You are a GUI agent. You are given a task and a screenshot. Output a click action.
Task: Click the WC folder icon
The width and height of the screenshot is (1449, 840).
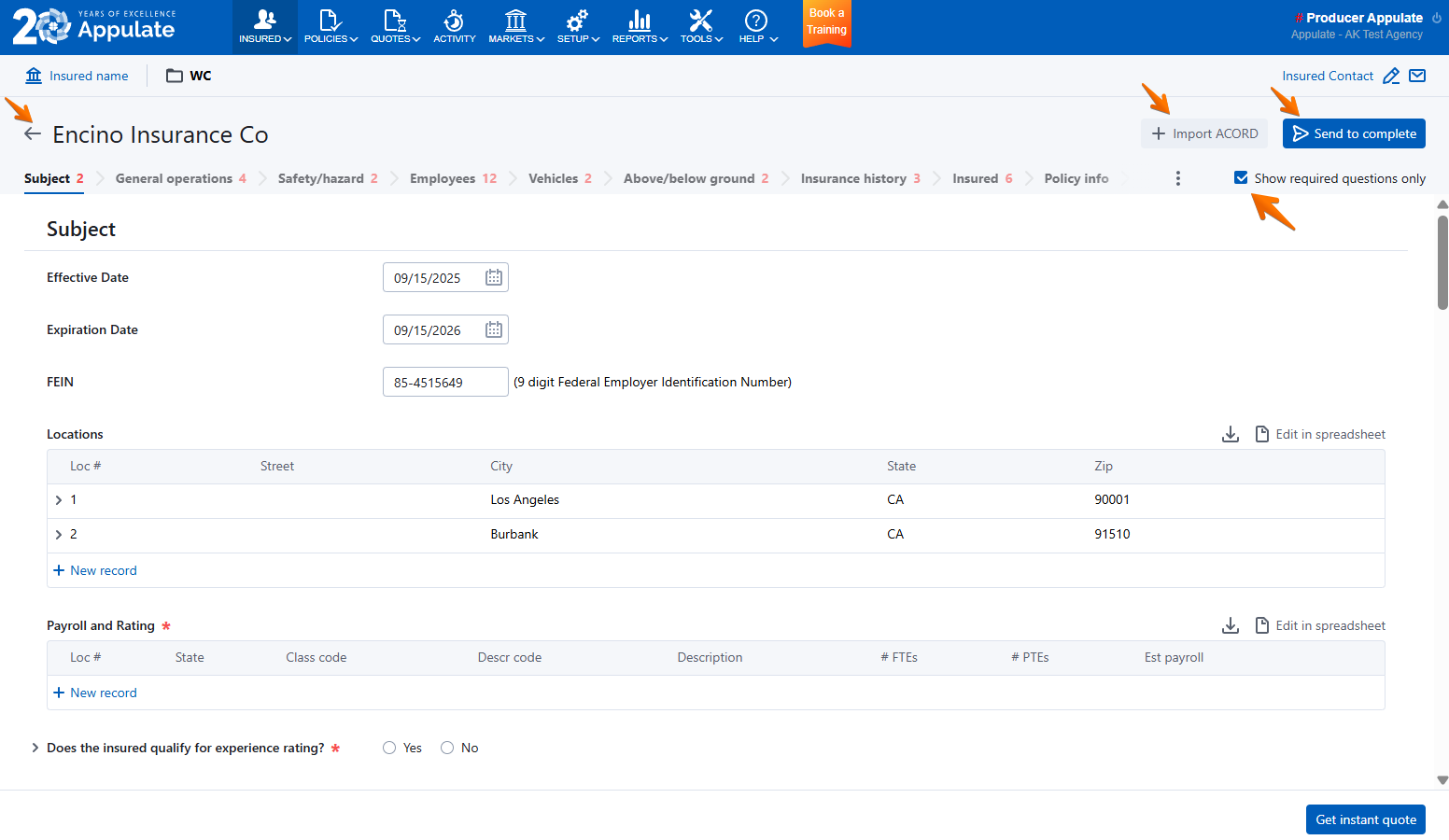tap(175, 76)
